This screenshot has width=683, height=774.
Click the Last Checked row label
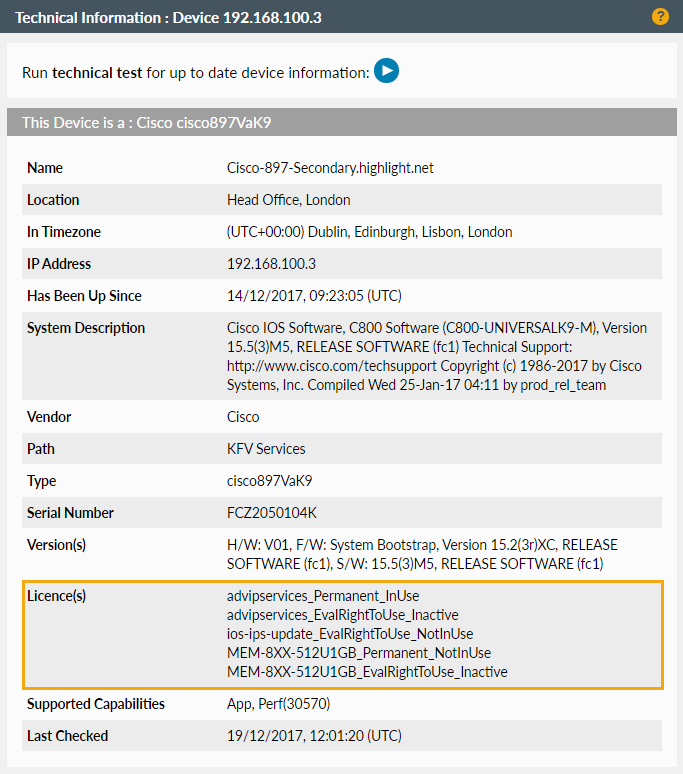click(67, 736)
